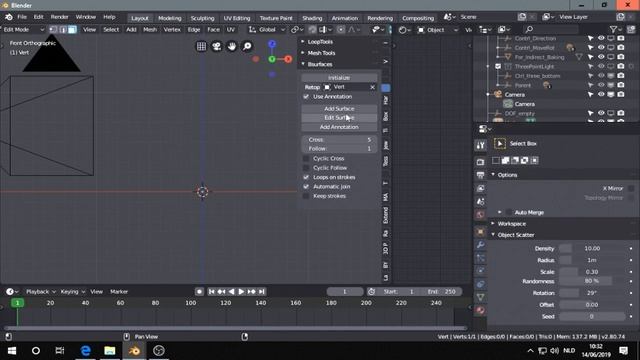Image resolution: width=640 pixels, height=360 pixels.
Task: Toggle the Use Annotation checkbox
Action: [306, 97]
